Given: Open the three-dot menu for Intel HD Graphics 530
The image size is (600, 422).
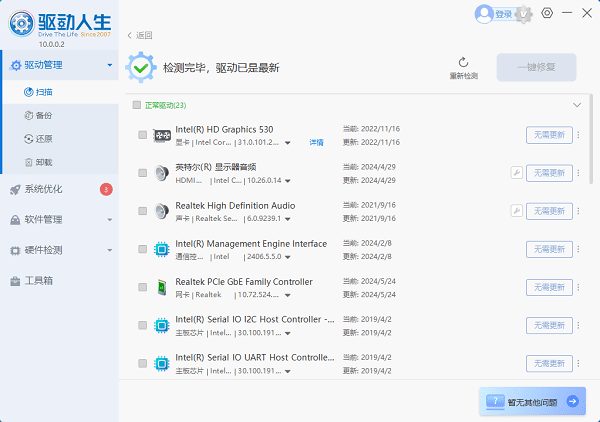Looking at the screenshot, I should [x=578, y=135].
